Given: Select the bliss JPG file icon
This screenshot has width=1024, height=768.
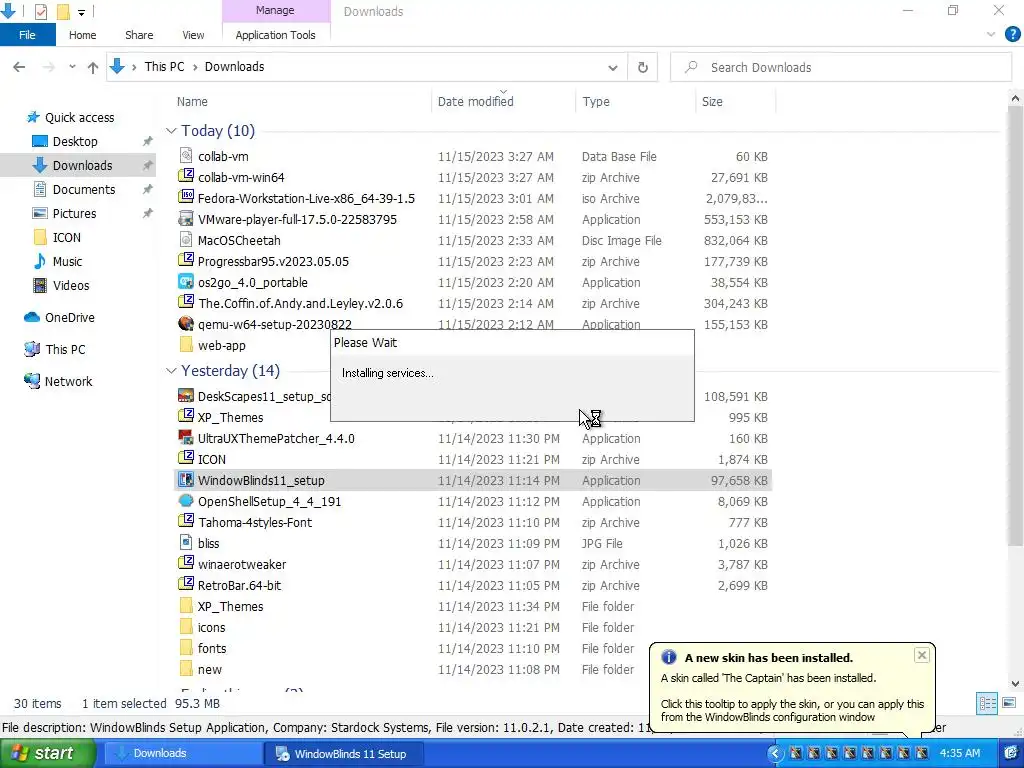Looking at the screenshot, I should pyautogui.click(x=186, y=543).
